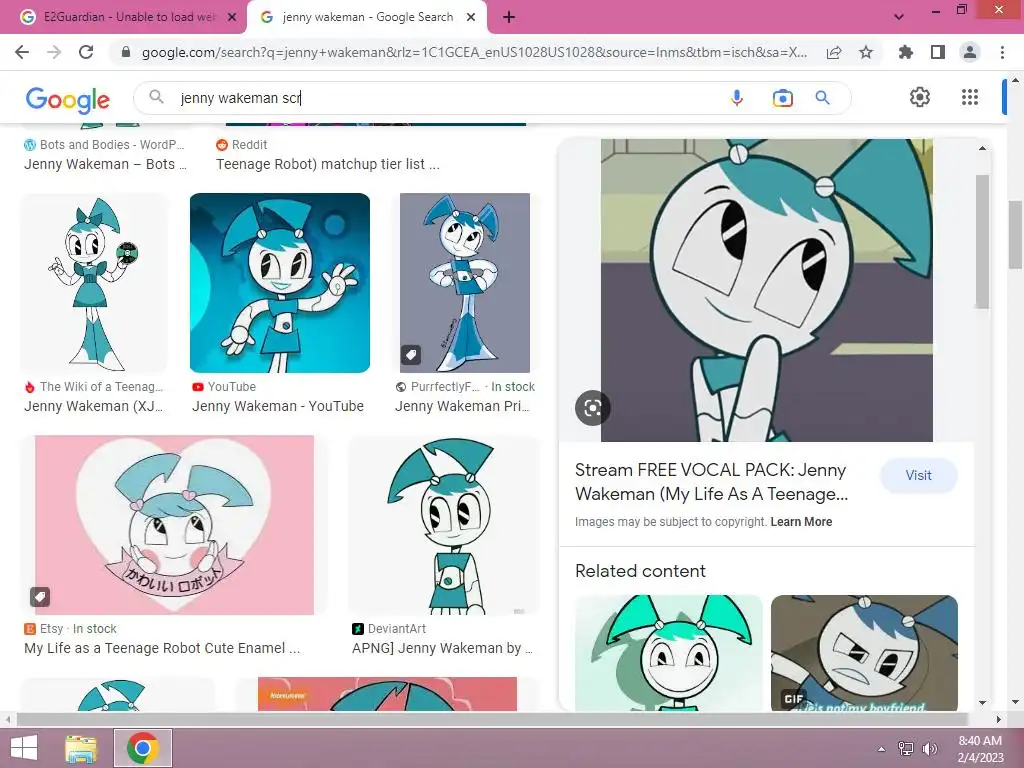Expand the tab search chevron
This screenshot has width=1024, height=768.
coord(899,17)
